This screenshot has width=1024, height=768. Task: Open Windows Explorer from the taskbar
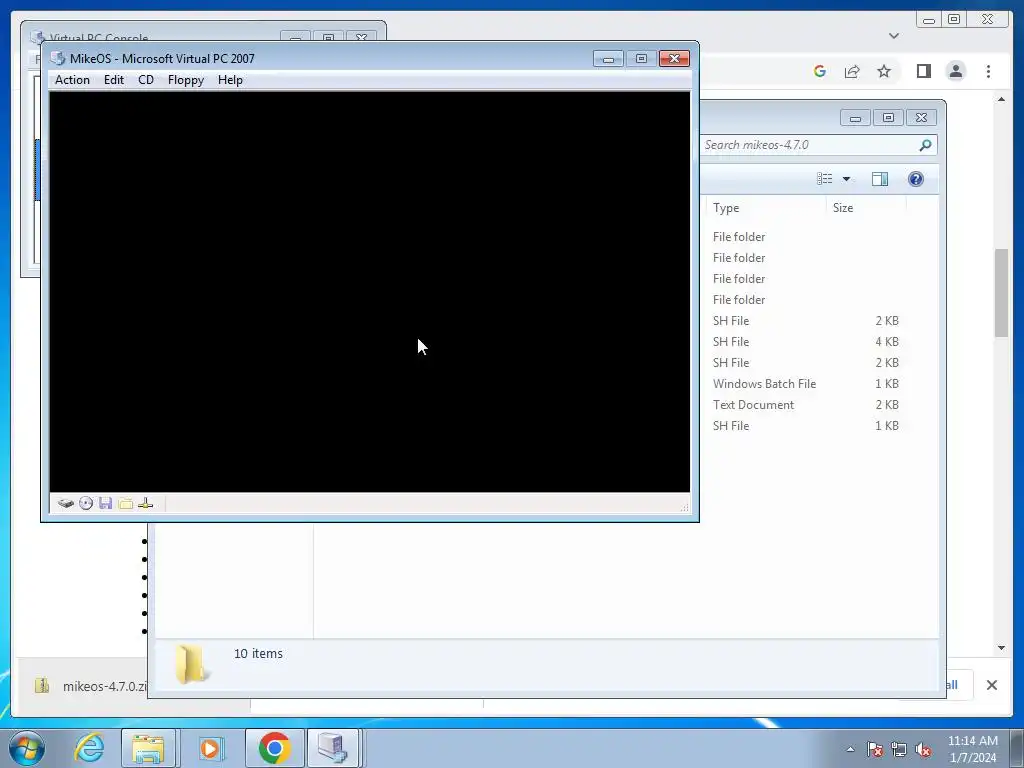[x=148, y=748]
